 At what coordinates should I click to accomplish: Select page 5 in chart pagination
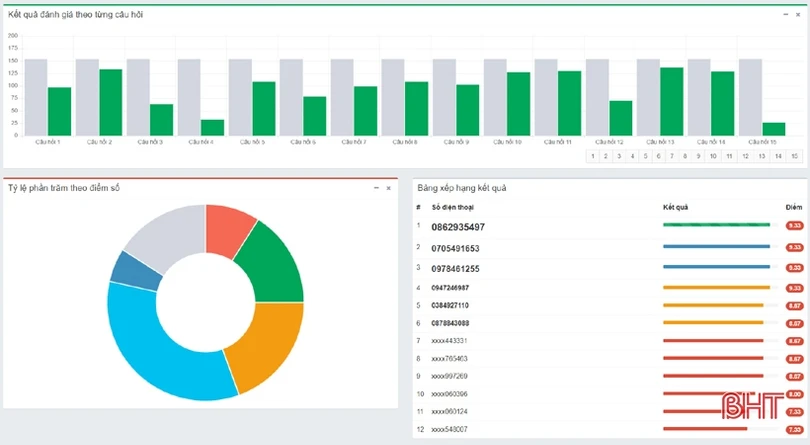pyautogui.click(x=646, y=156)
